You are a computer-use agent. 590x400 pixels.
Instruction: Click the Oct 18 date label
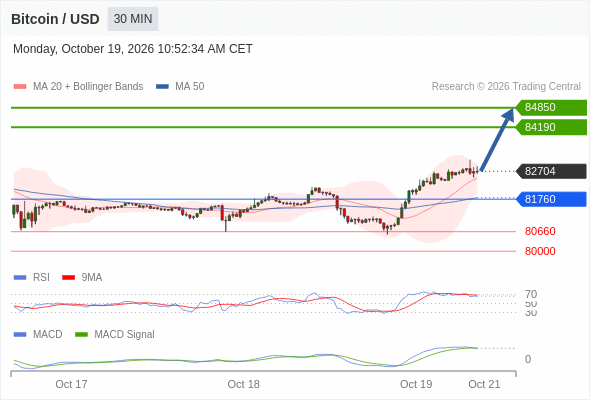[243, 384]
